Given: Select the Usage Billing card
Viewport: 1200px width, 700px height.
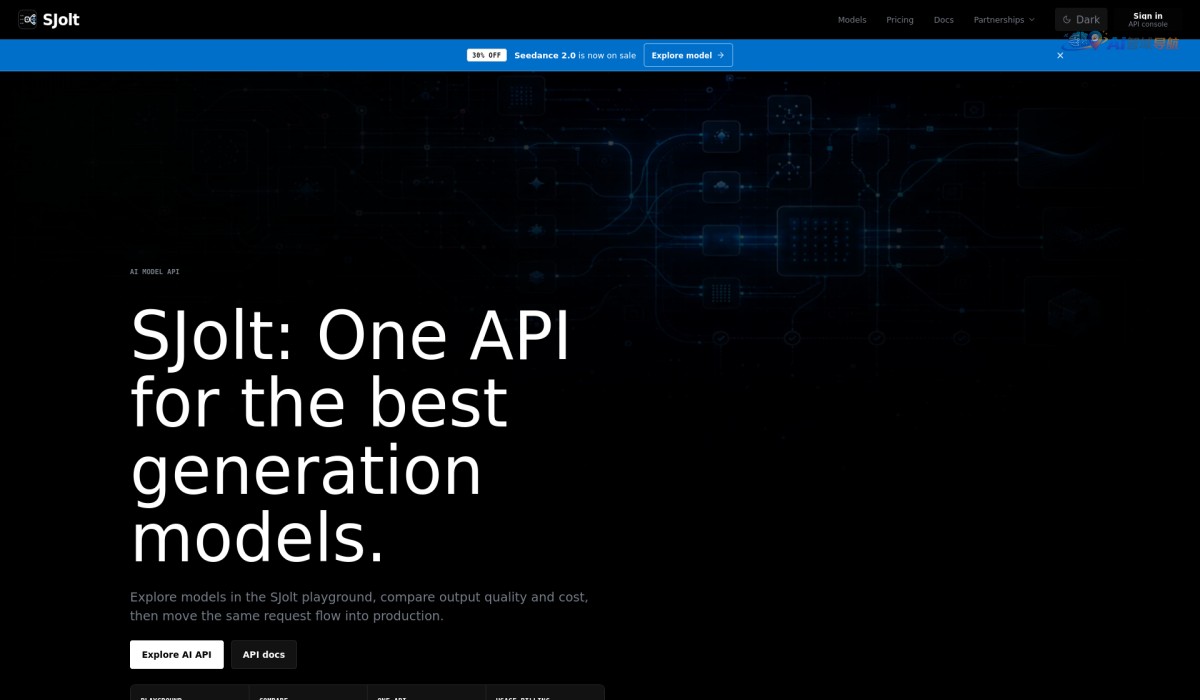Looking at the screenshot, I should click(x=545, y=693).
